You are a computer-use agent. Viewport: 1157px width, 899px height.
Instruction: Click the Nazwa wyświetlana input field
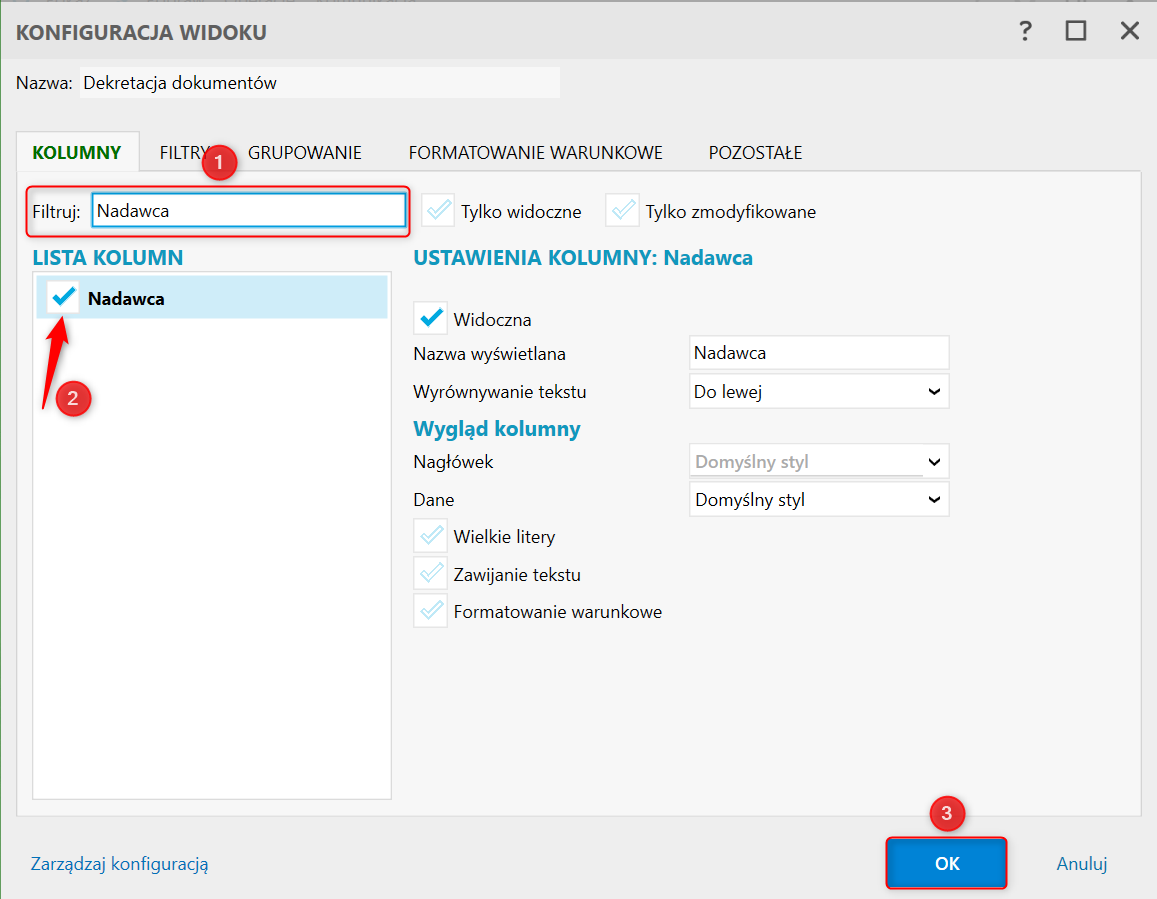tap(819, 353)
